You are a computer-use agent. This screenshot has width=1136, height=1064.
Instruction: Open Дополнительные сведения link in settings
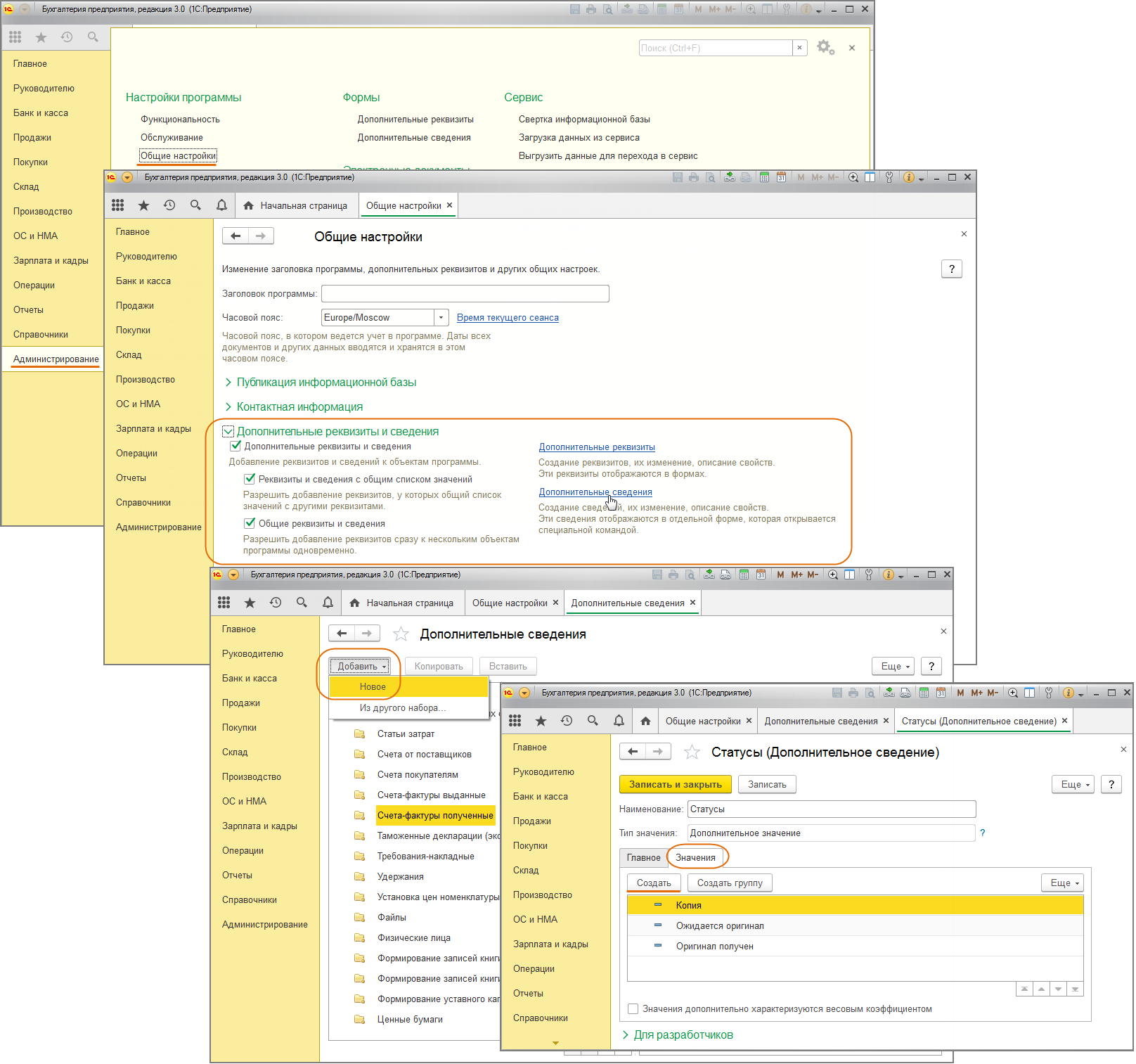[x=595, y=492]
